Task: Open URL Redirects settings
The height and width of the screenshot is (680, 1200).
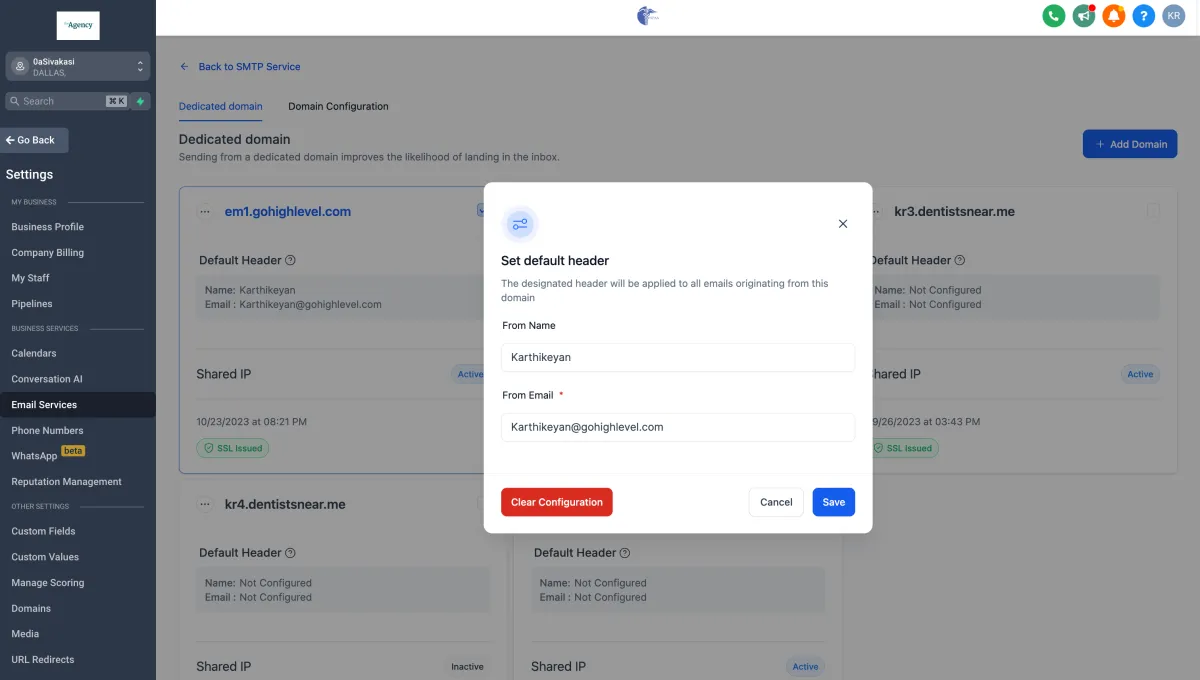Action: [x=43, y=660]
